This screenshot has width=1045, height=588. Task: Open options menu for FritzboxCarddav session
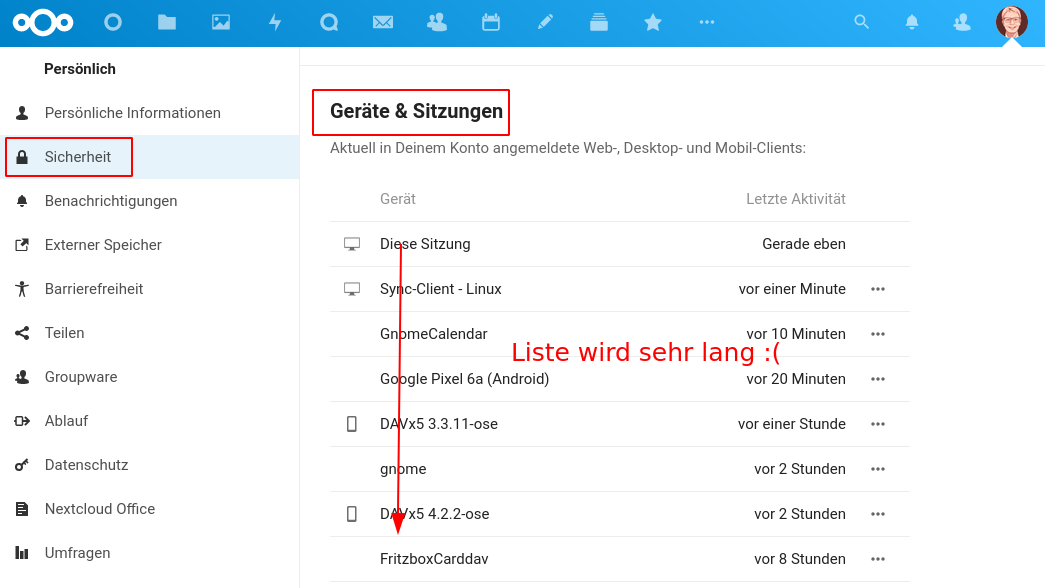(x=878, y=559)
